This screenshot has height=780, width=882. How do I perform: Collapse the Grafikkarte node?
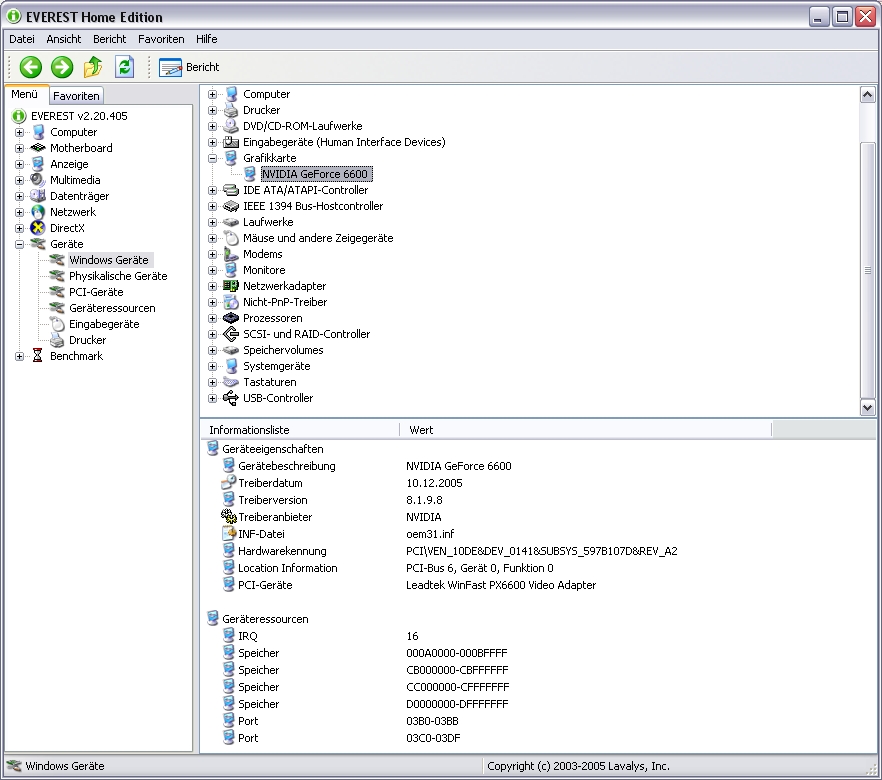pos(213,158)
